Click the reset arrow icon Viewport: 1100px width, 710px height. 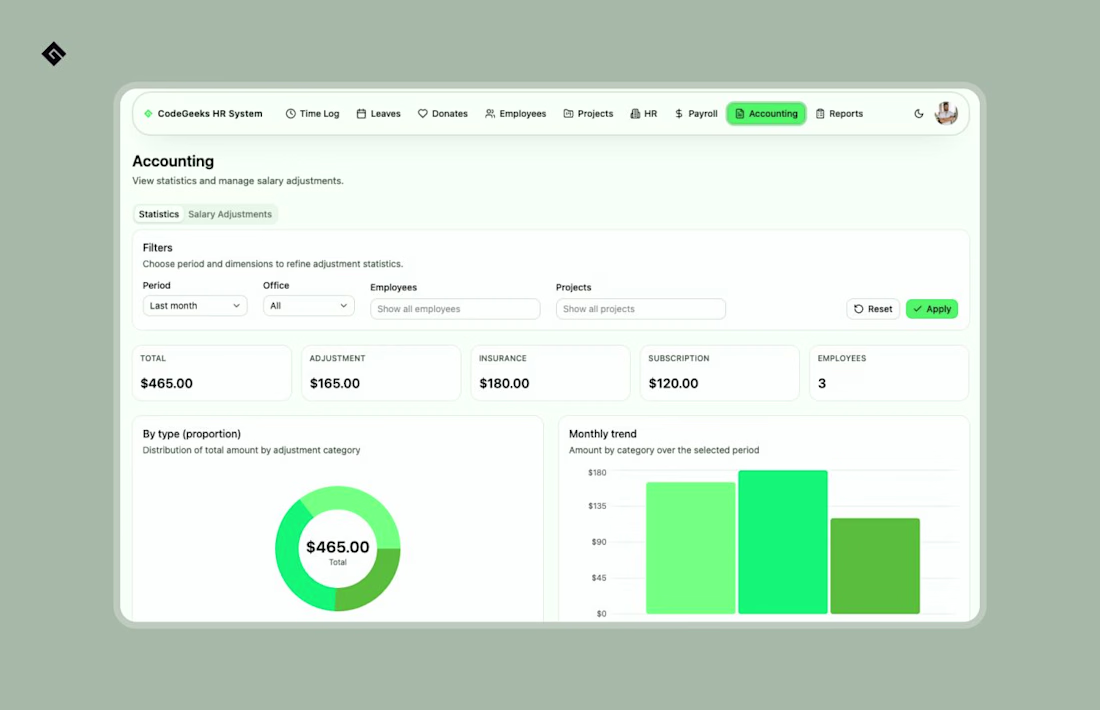(x=858, y=309)
